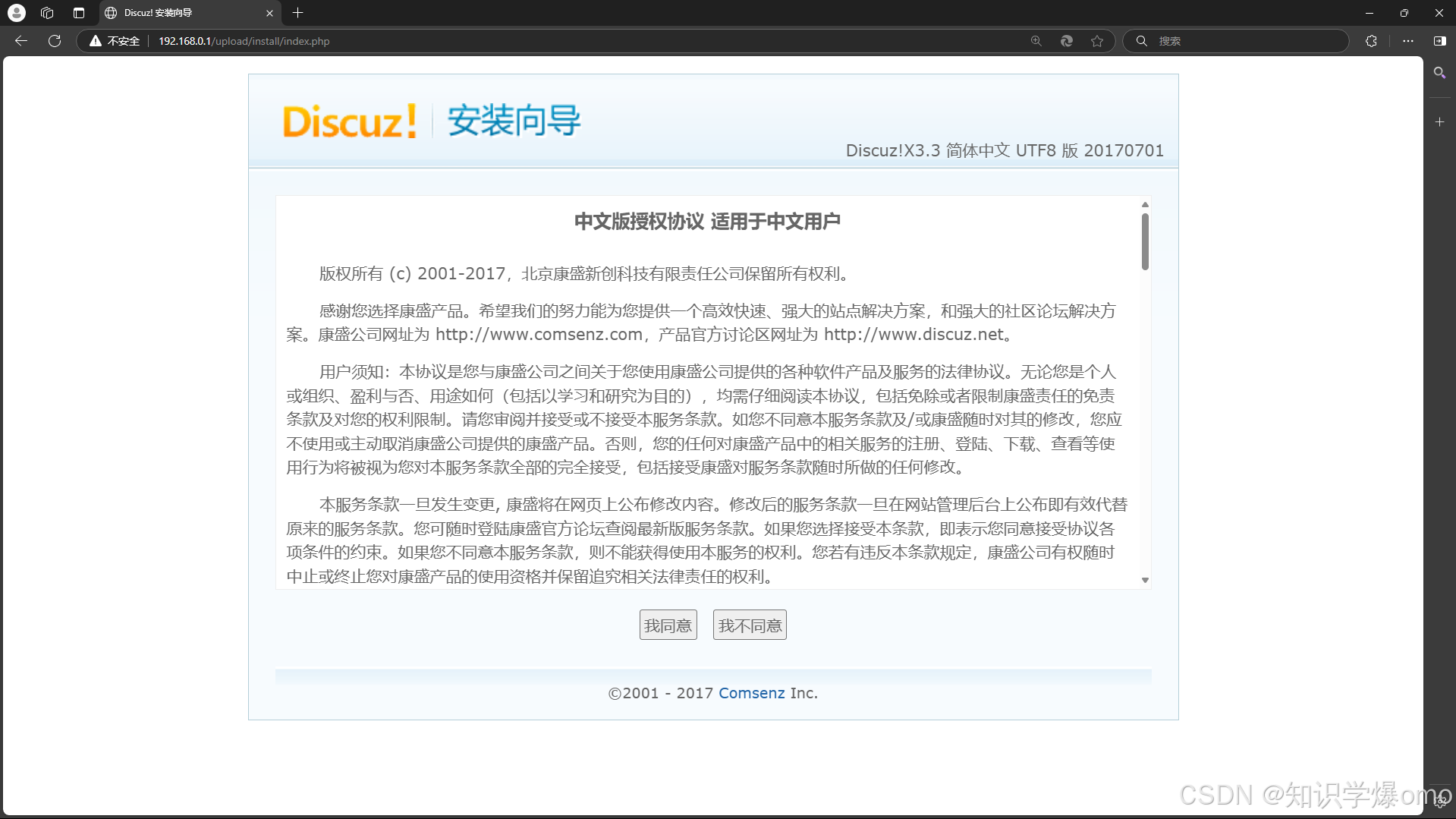
Task: Restore down the browser window
Action: click(x=1404, y=13)
